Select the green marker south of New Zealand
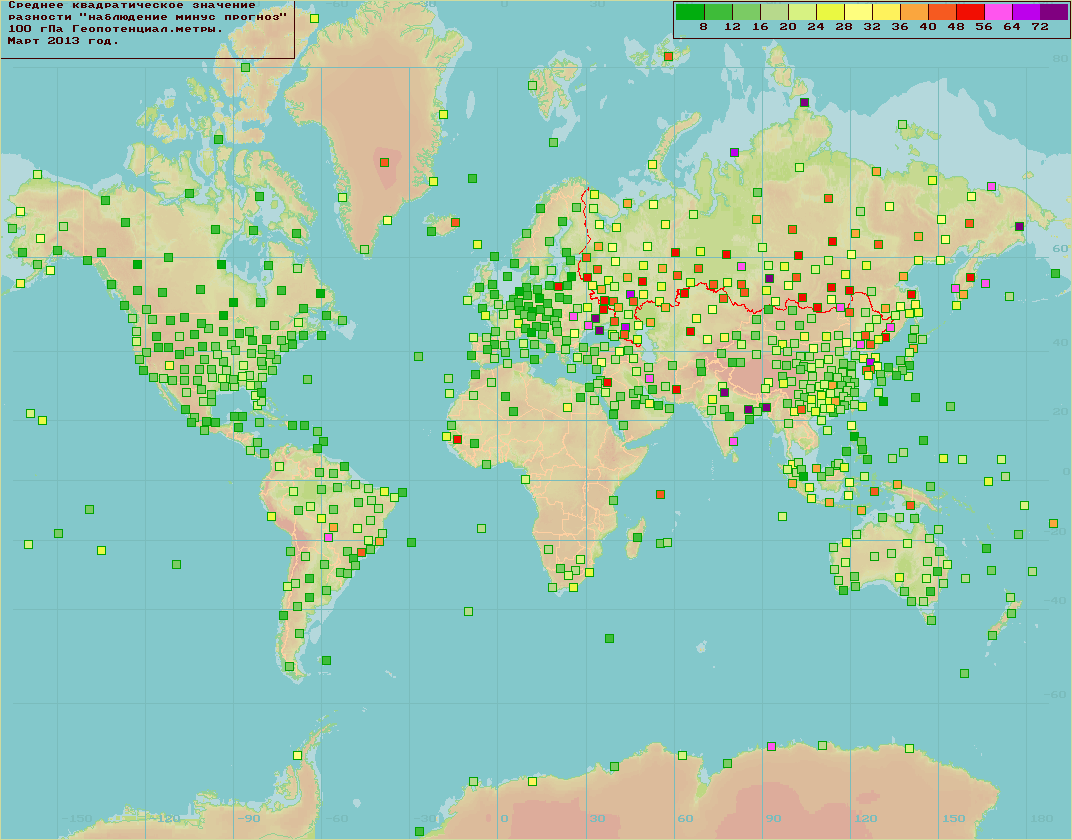Image resolution: width=1072 pixels, height=840 pixels. [x=965, y=673]
